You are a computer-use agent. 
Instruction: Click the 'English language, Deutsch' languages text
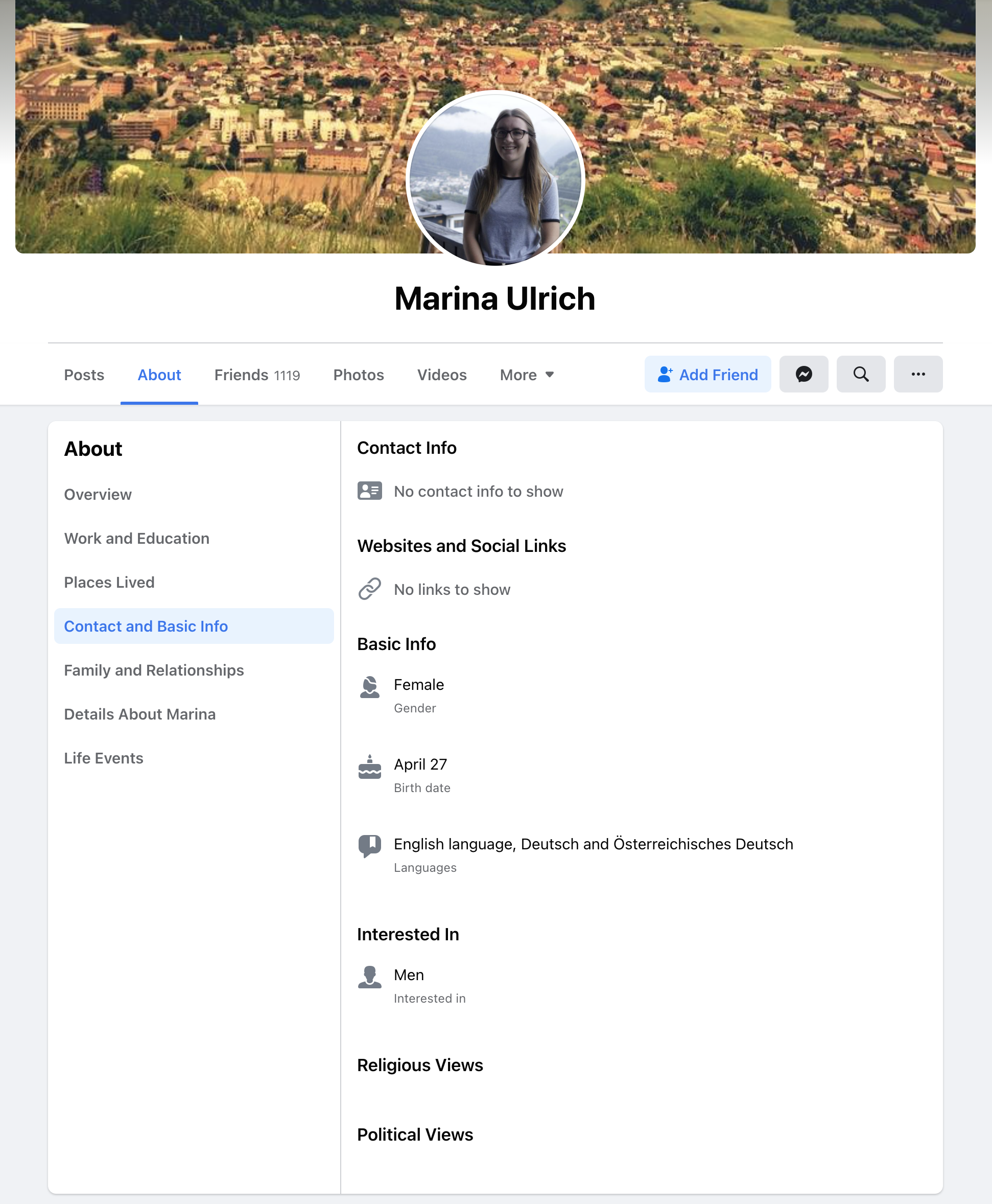pos(593,844)
